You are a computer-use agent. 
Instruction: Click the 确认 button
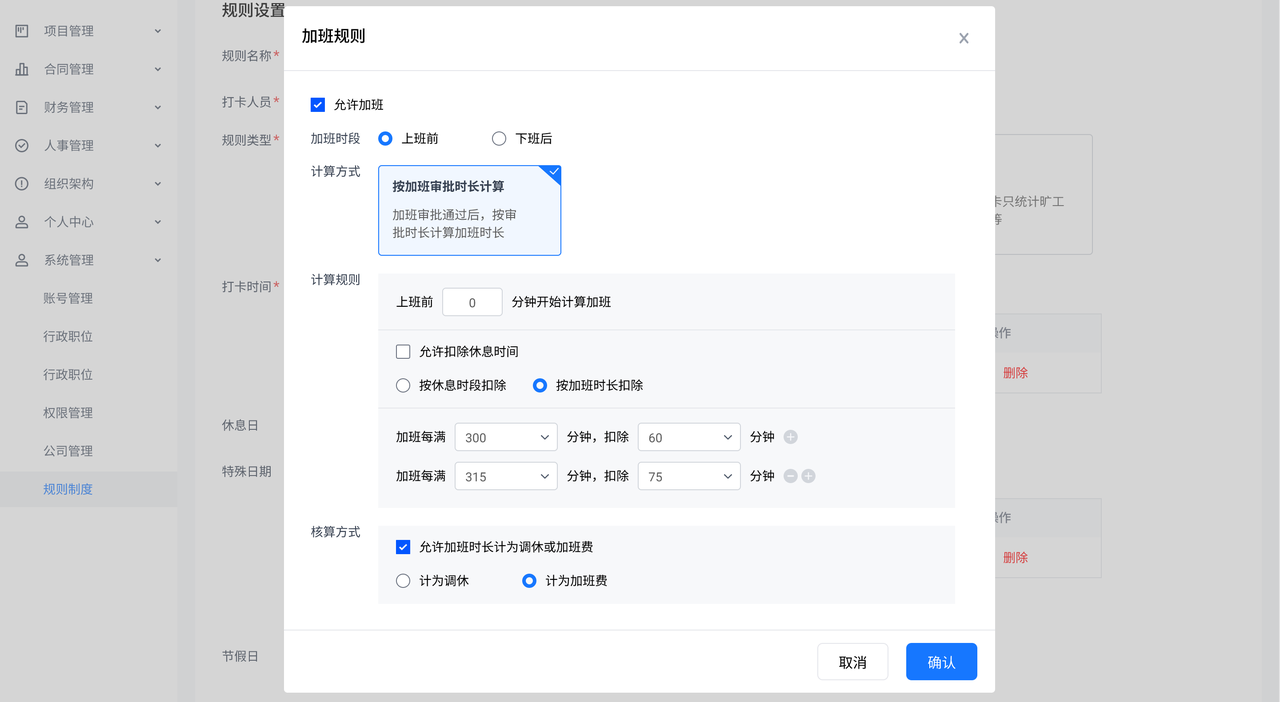click(941, 662)
